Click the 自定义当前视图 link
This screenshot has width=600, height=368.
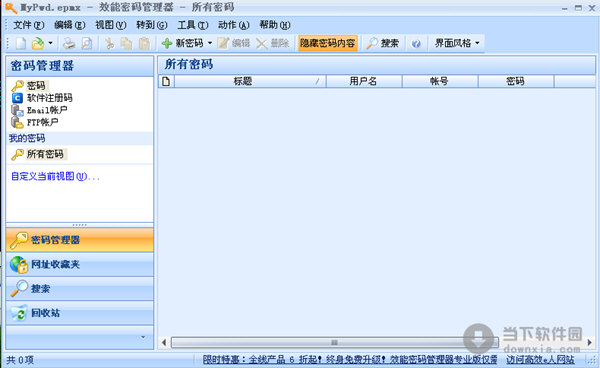click(55, 176)
